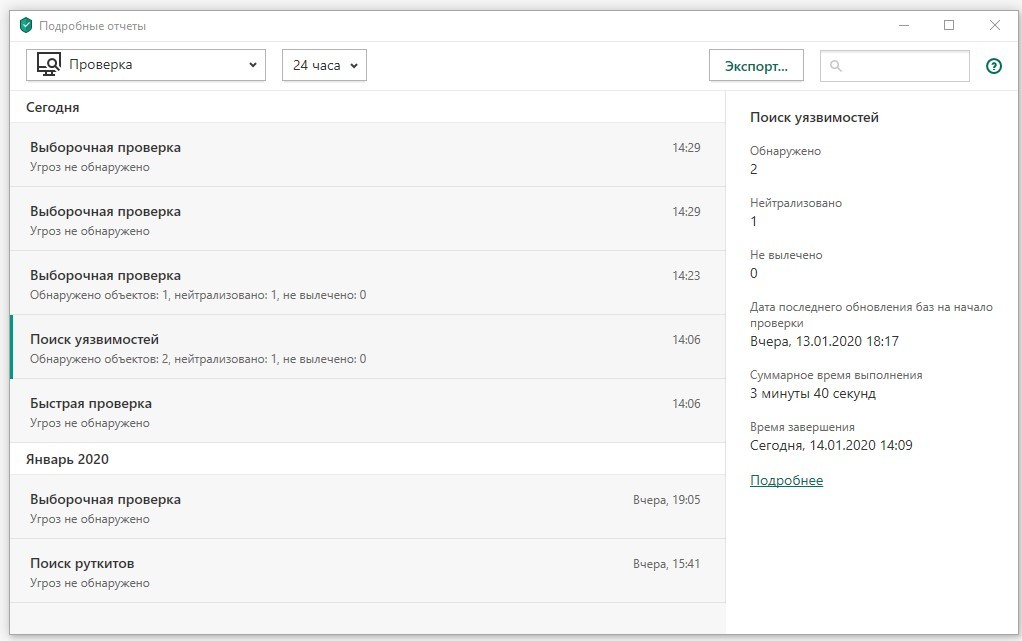Click the Экспорт... button
This screenshot has width=1022, height=641.
tap(756, 66)
